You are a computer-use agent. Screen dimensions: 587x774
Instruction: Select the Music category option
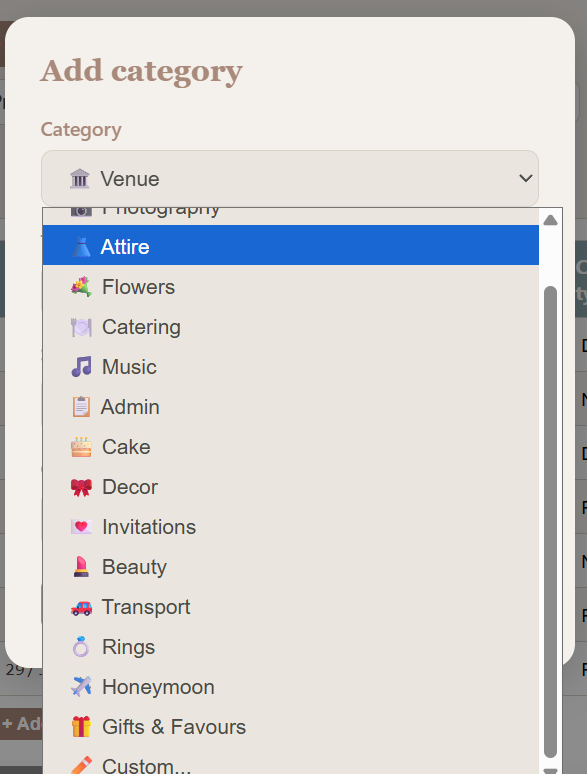(x=291, y=367)
